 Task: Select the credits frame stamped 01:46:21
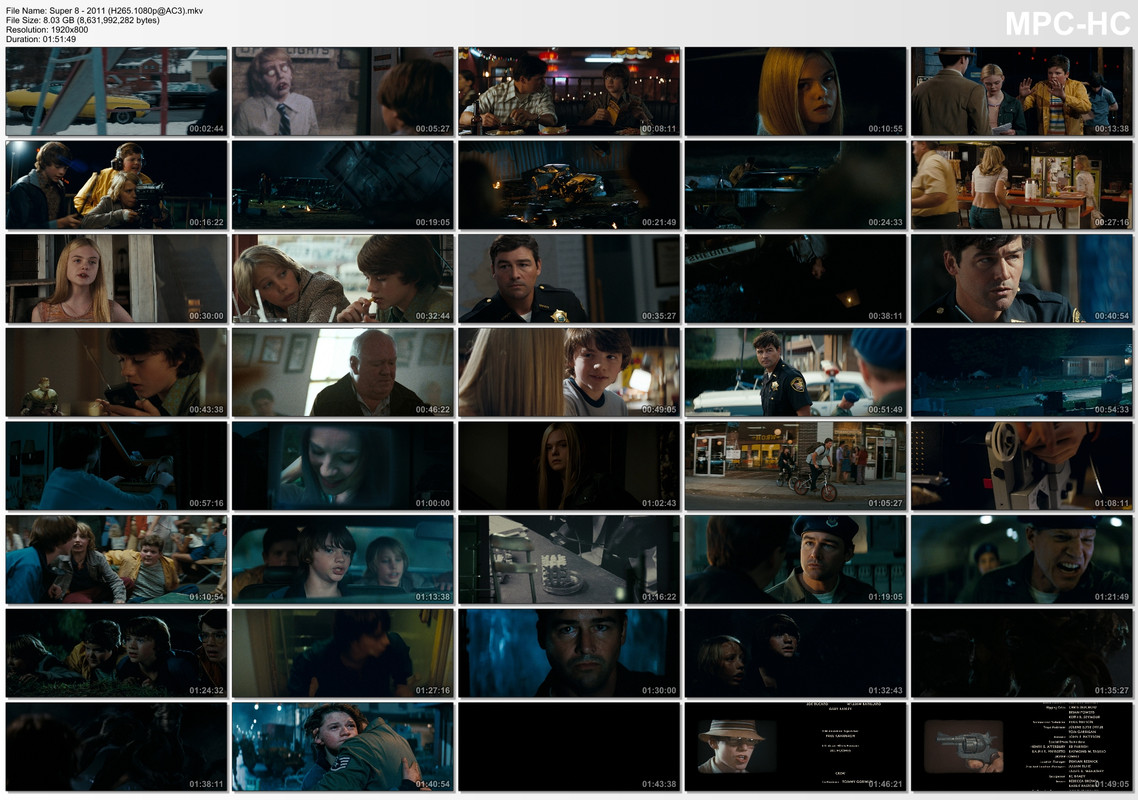(795, 747)
